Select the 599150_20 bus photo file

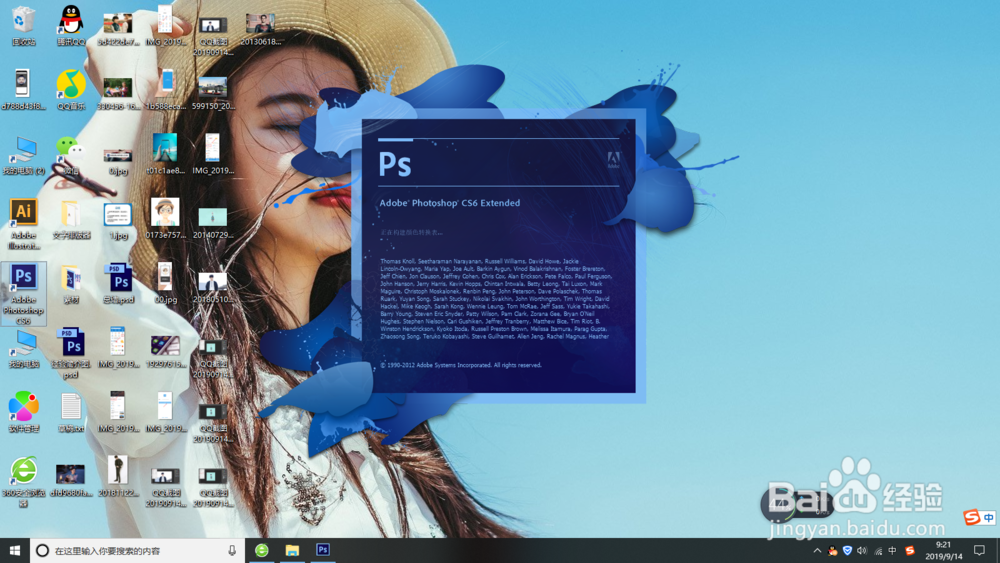(213, 93)
